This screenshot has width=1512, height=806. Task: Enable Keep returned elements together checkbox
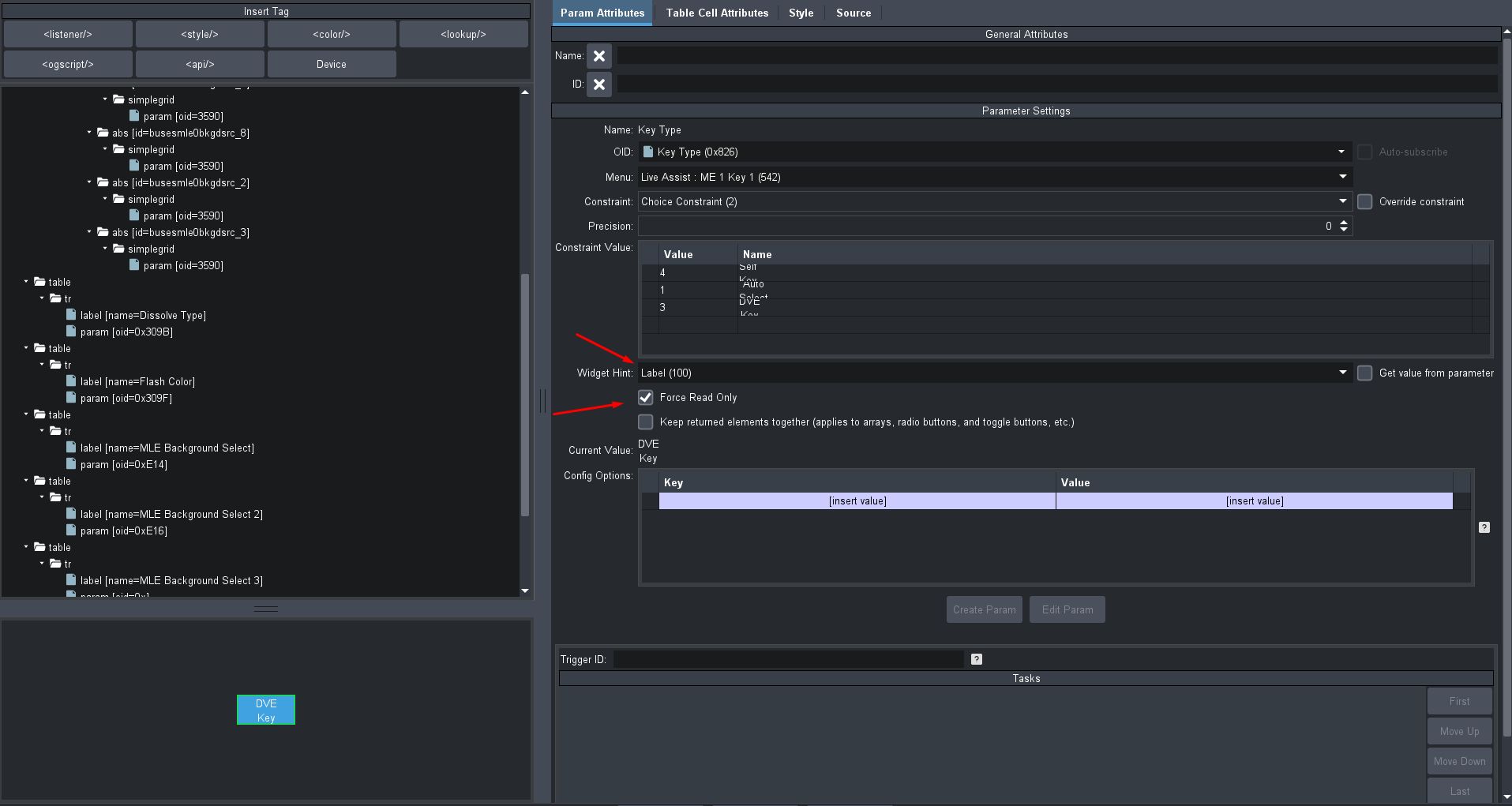tap(646, 422)
